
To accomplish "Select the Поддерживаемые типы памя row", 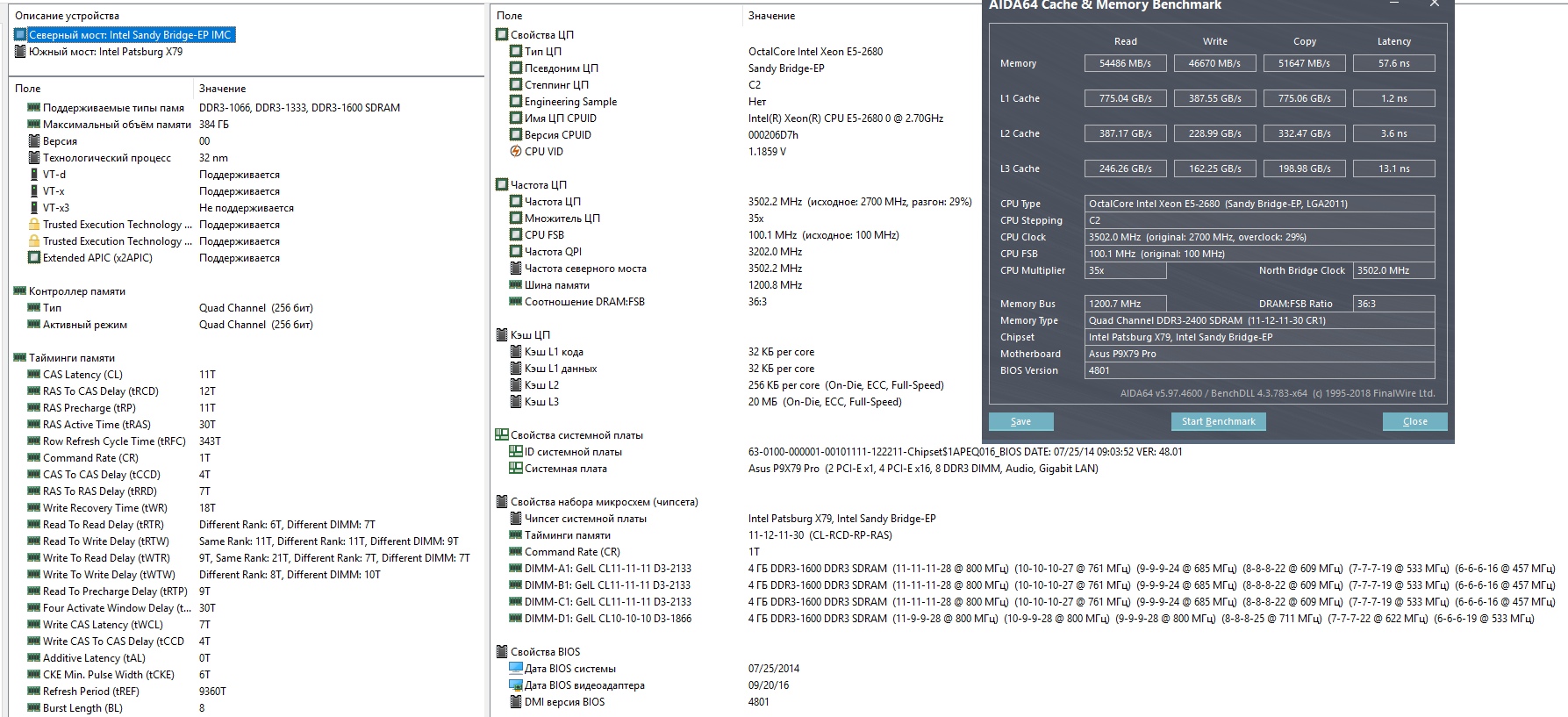I will (x=247, y=108).
